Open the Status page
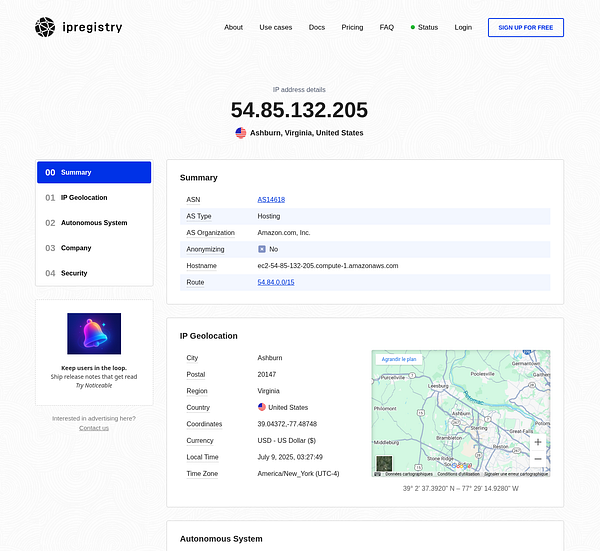600x551 pixels. (x=428, y=27)
